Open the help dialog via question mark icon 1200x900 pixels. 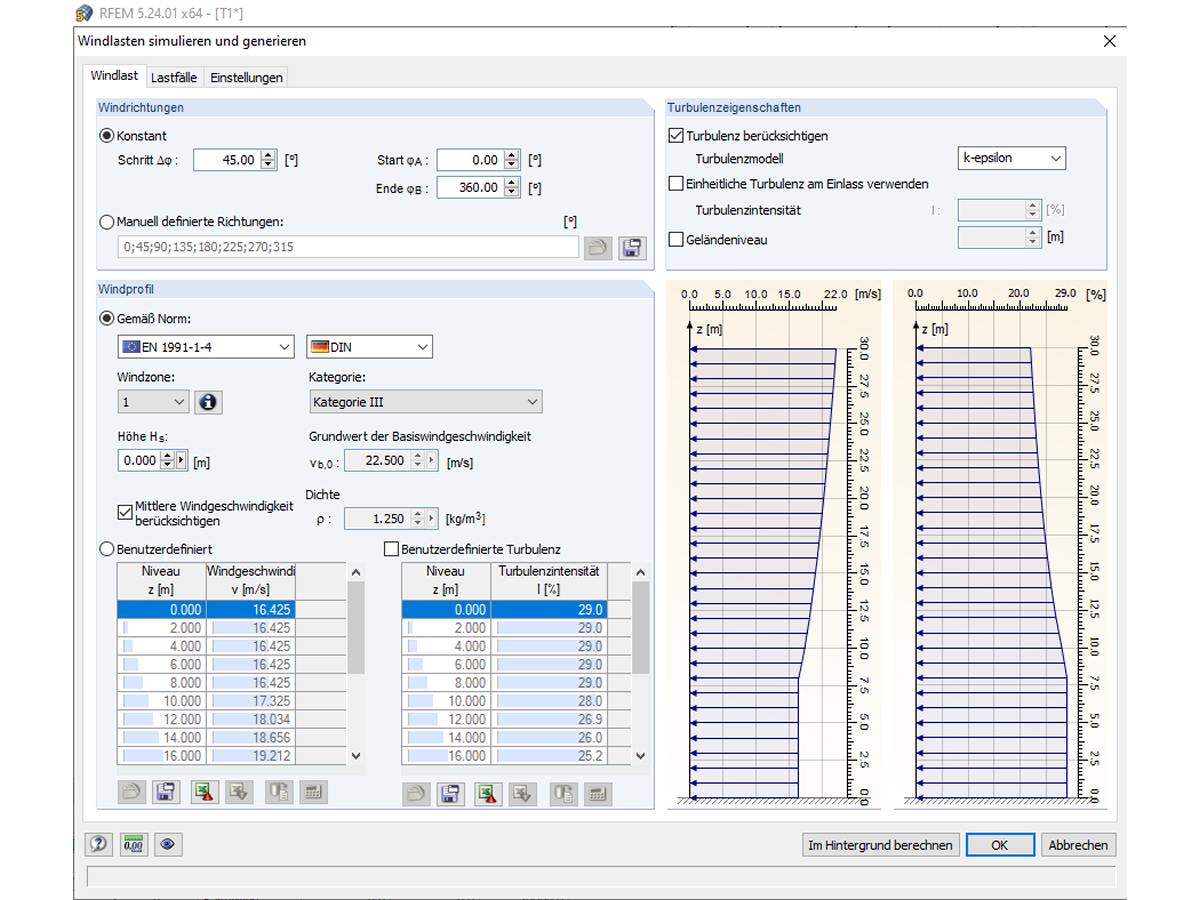pos(98,844)
